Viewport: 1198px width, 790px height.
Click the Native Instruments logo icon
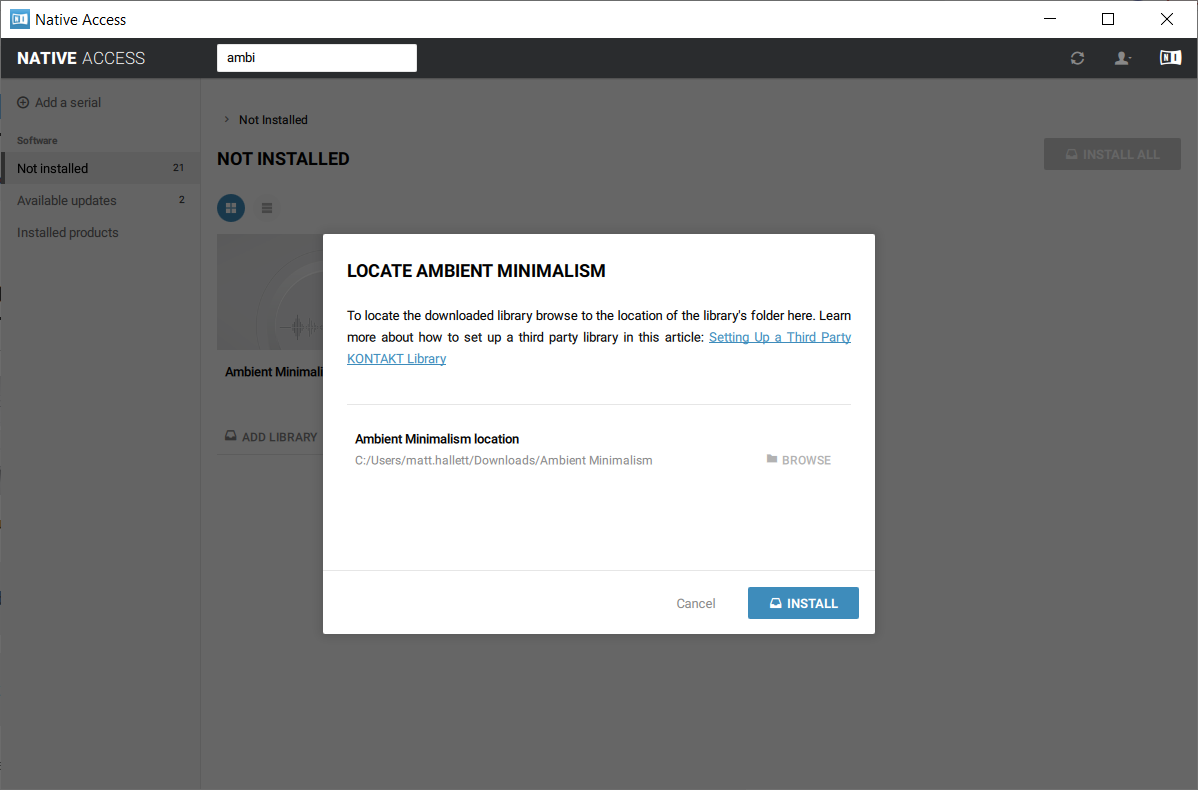(x=1170, y=58)
